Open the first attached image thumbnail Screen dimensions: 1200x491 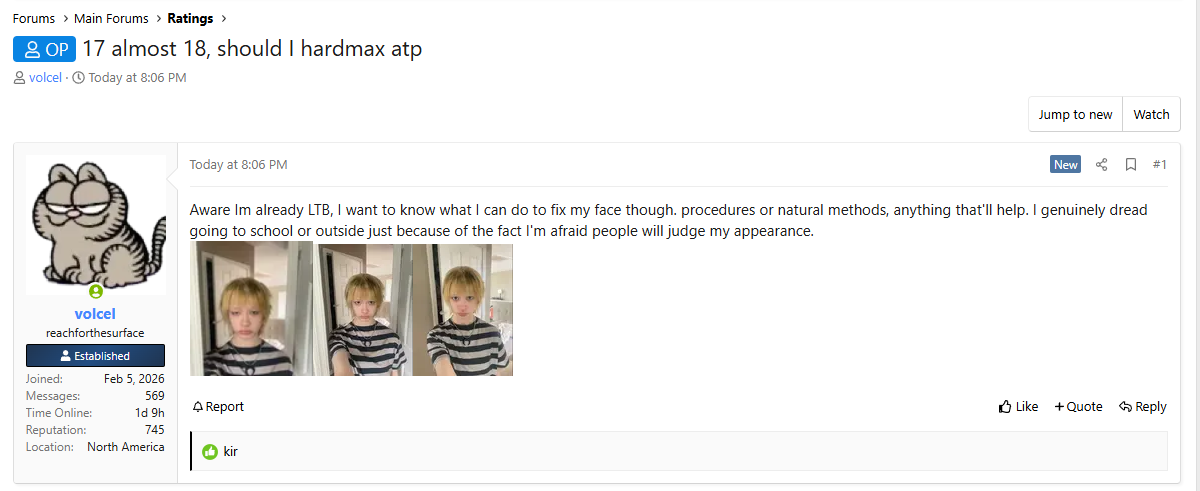252,310
